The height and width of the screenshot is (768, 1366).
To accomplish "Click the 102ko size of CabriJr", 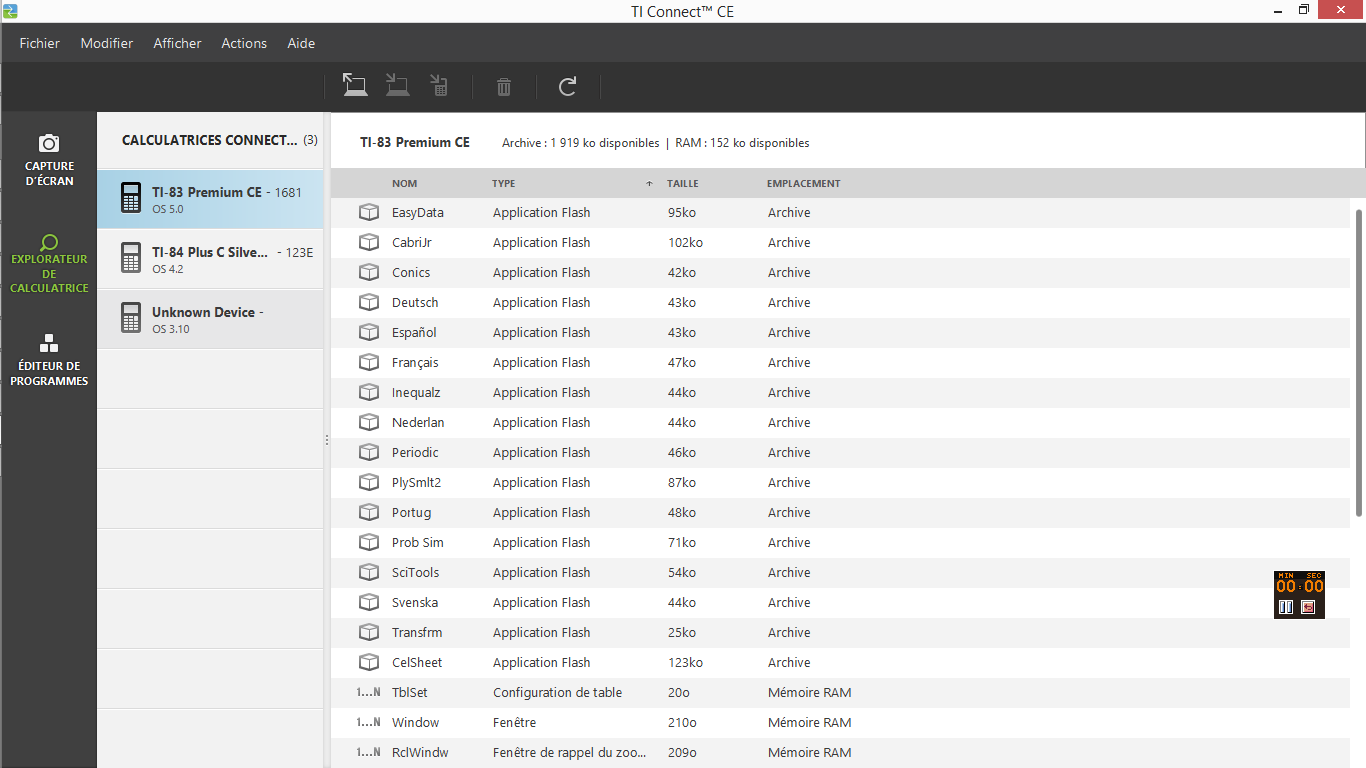I will click(685, 242).
